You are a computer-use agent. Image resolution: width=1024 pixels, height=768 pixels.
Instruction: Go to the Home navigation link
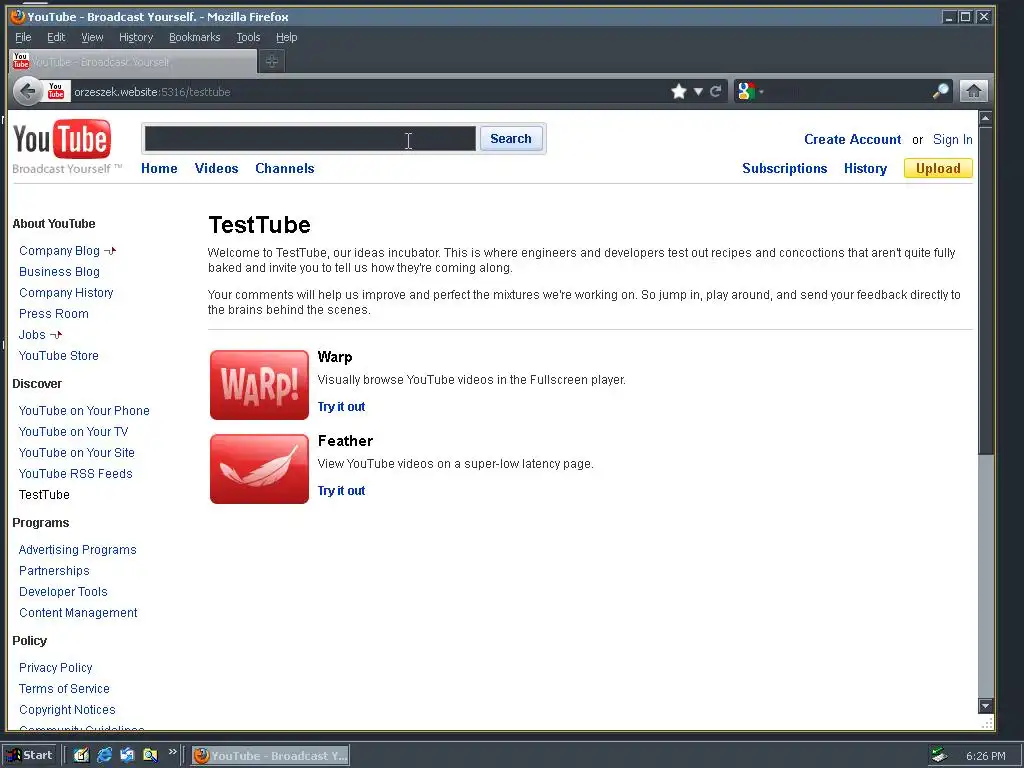pyautogui.click(x=159, y=168)
